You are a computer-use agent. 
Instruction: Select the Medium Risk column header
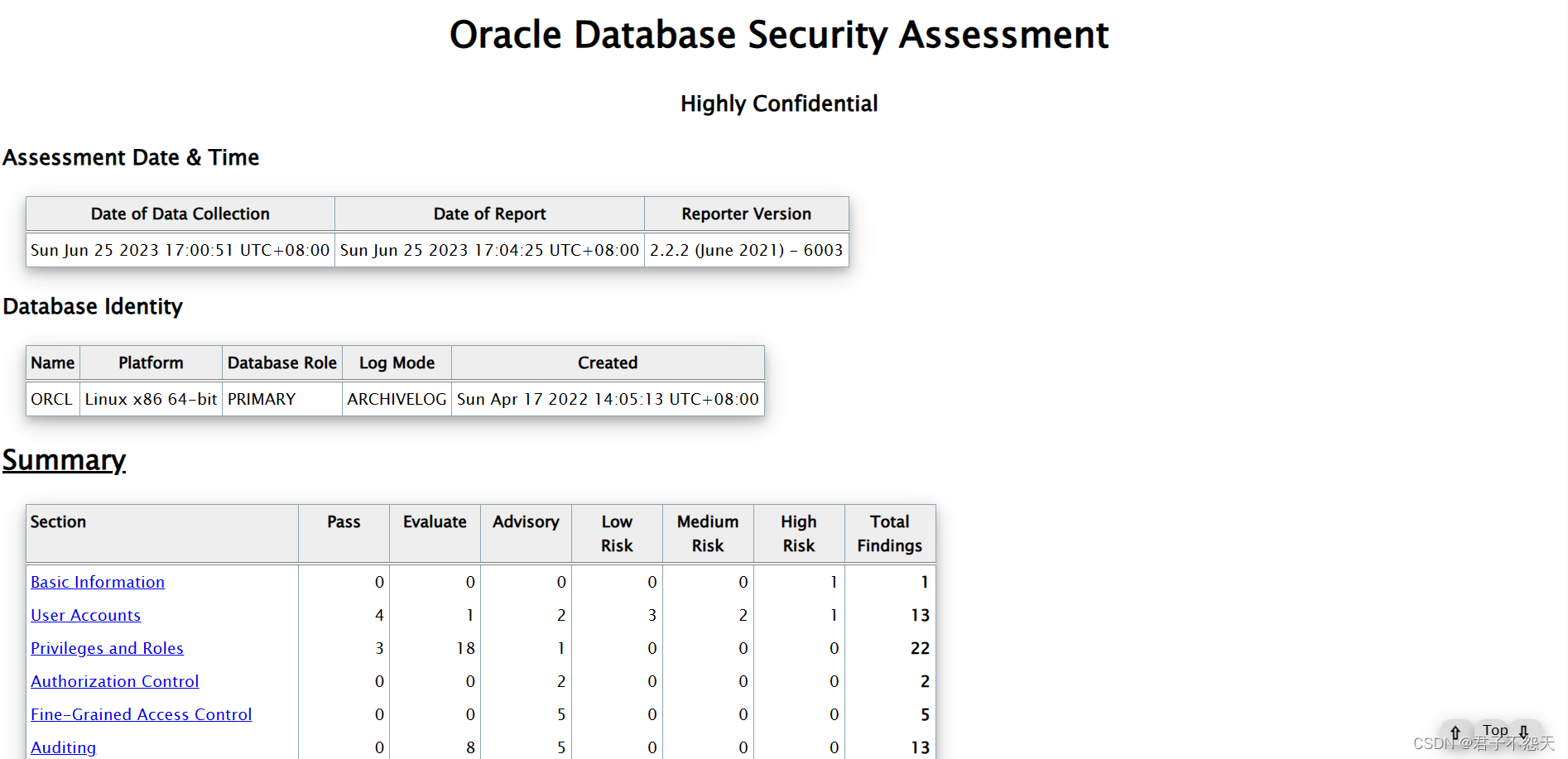709,534
